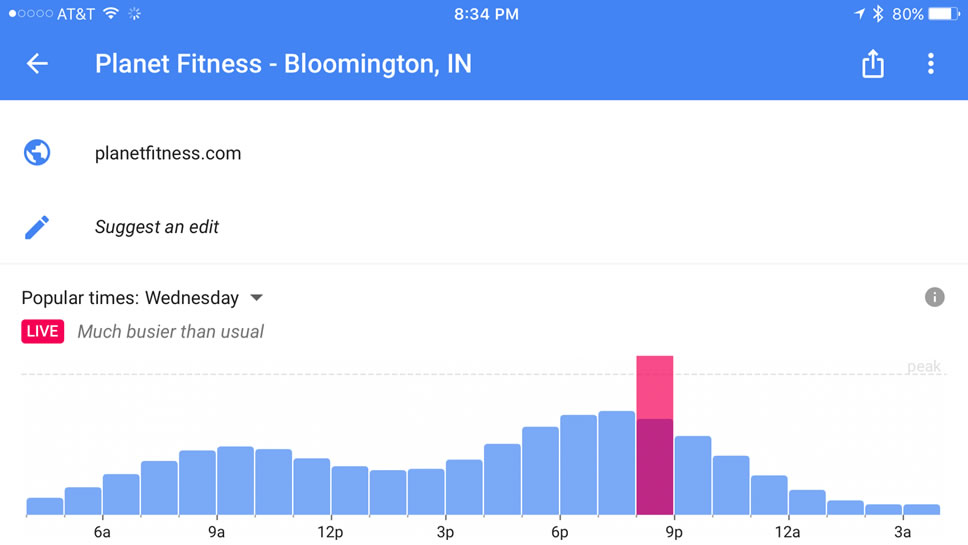Open the Popular times: Wednesday selector
This screenshot has height=545, width=968.
[130, 298]
